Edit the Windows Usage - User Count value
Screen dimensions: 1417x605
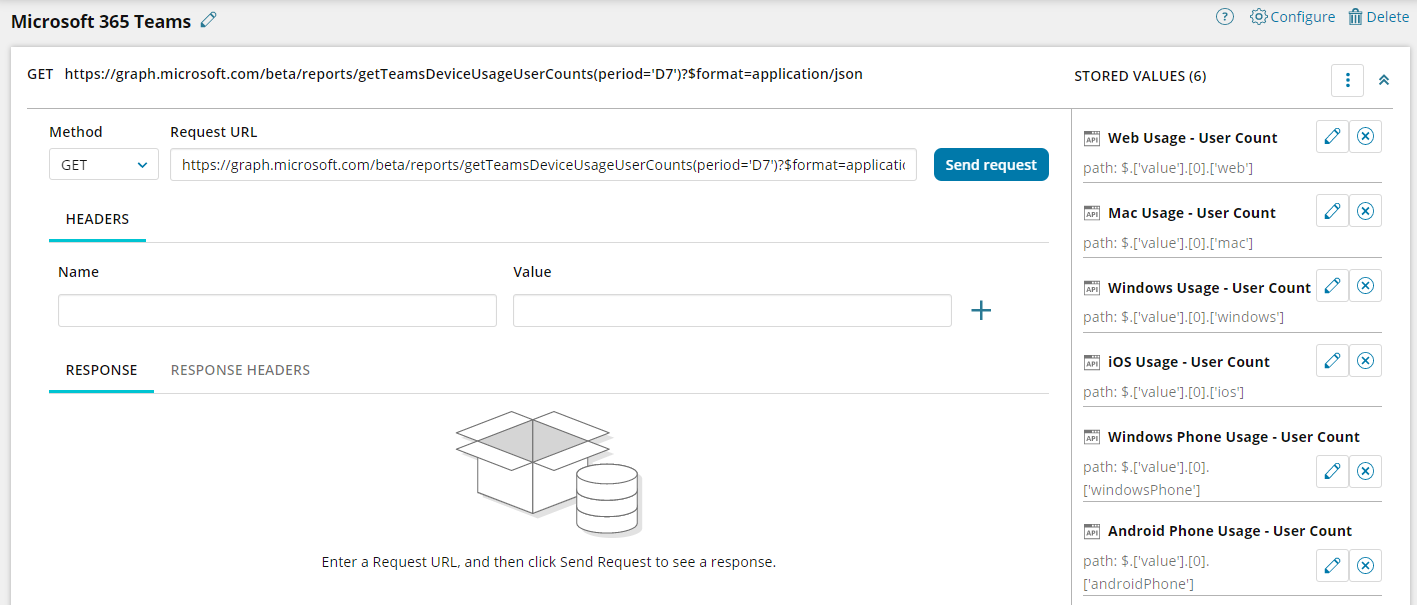click(1332, 286)
